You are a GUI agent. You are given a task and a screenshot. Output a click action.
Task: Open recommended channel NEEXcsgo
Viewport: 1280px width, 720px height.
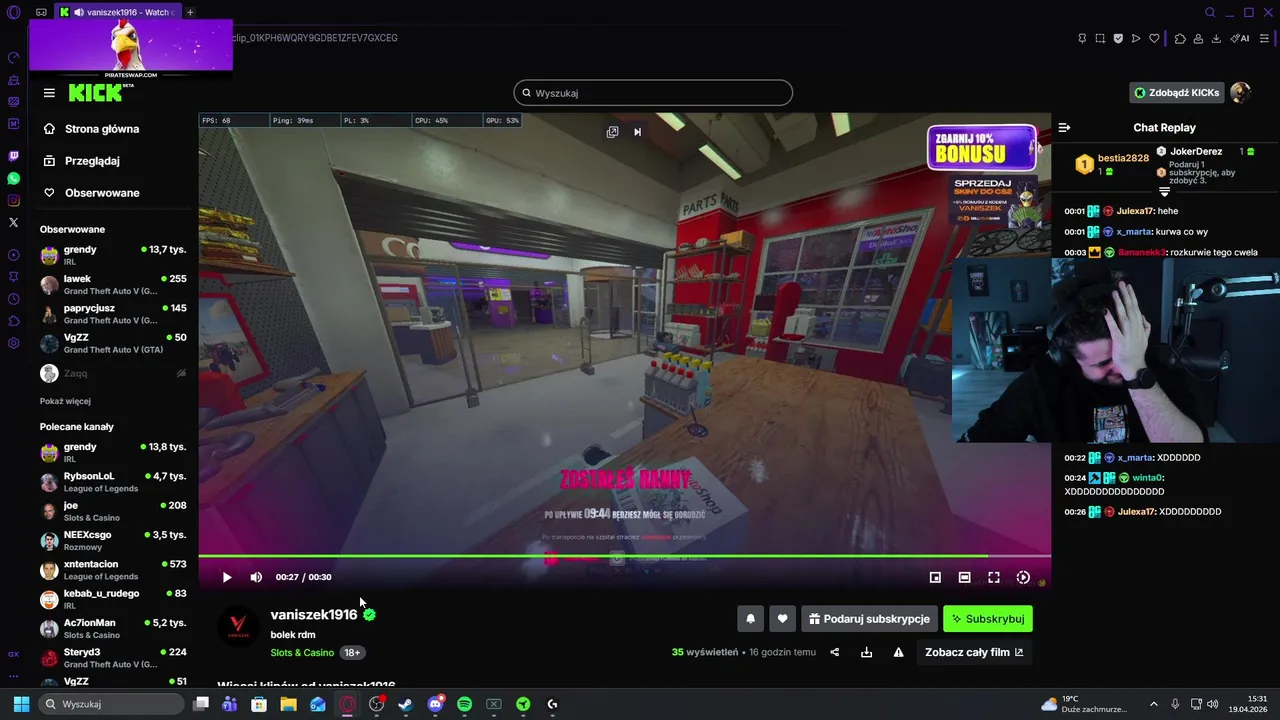pyautogui.click(x=113, y=541)
